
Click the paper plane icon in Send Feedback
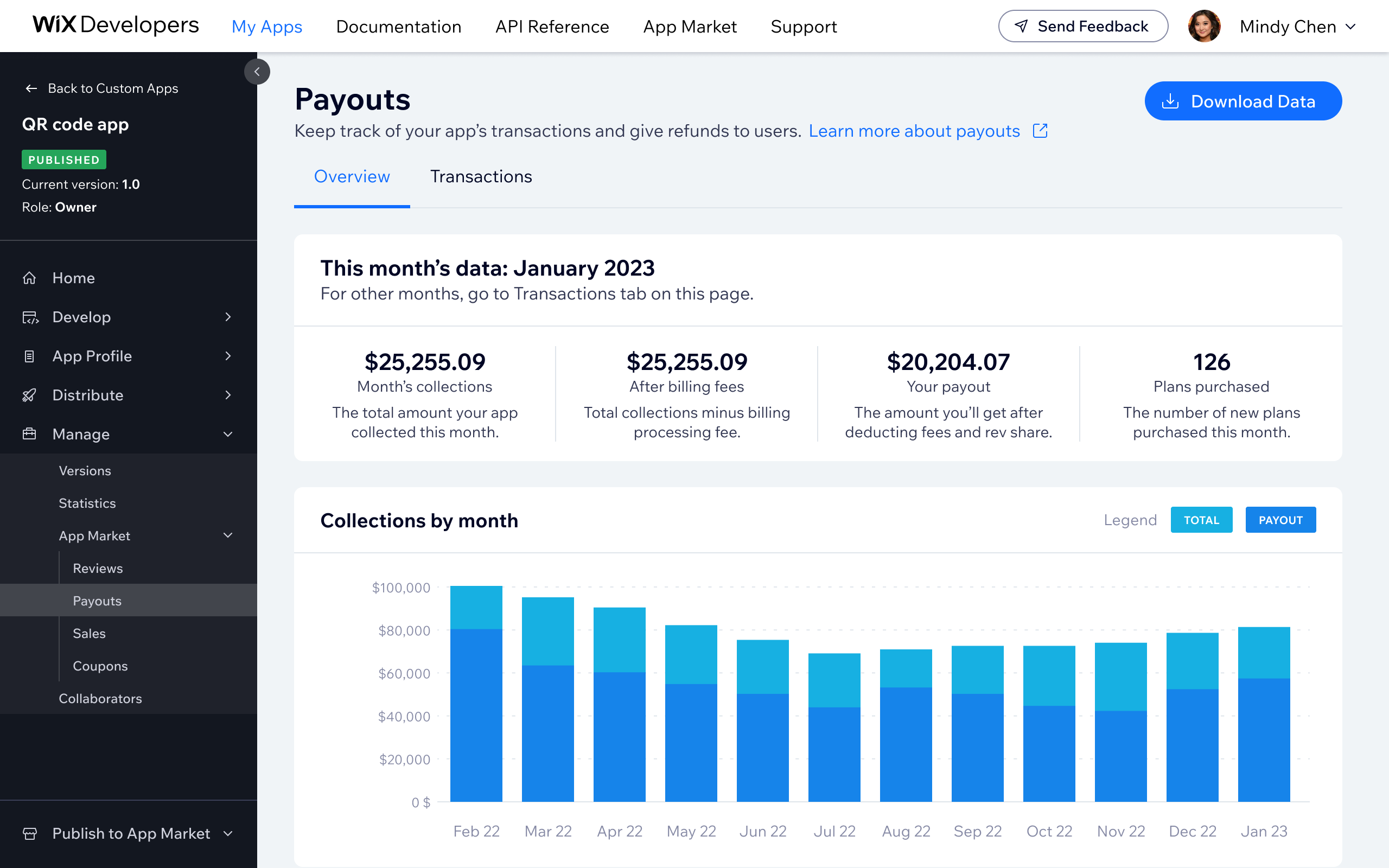pyautogui.click(x=1021, y=27)
